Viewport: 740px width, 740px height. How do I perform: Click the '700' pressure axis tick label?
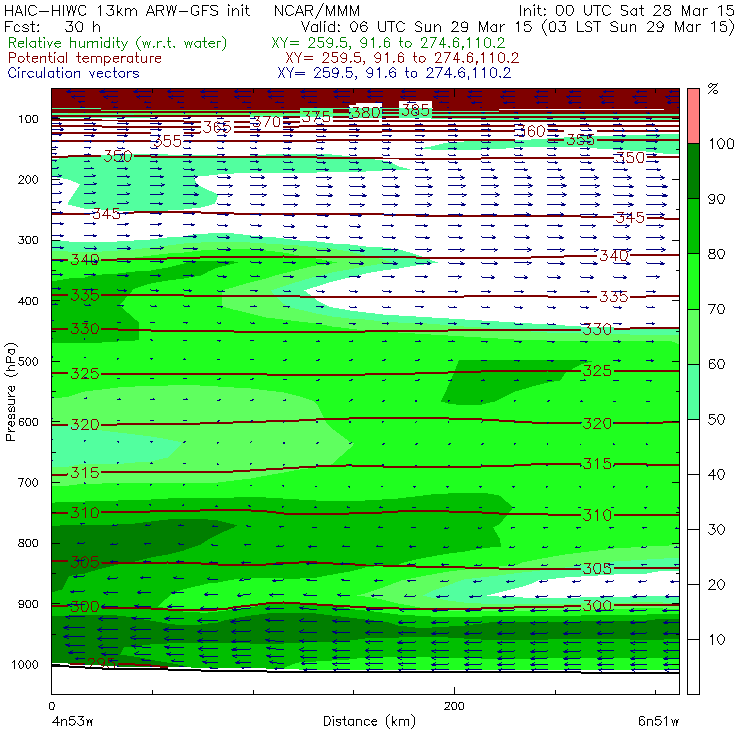coord(28,483)
